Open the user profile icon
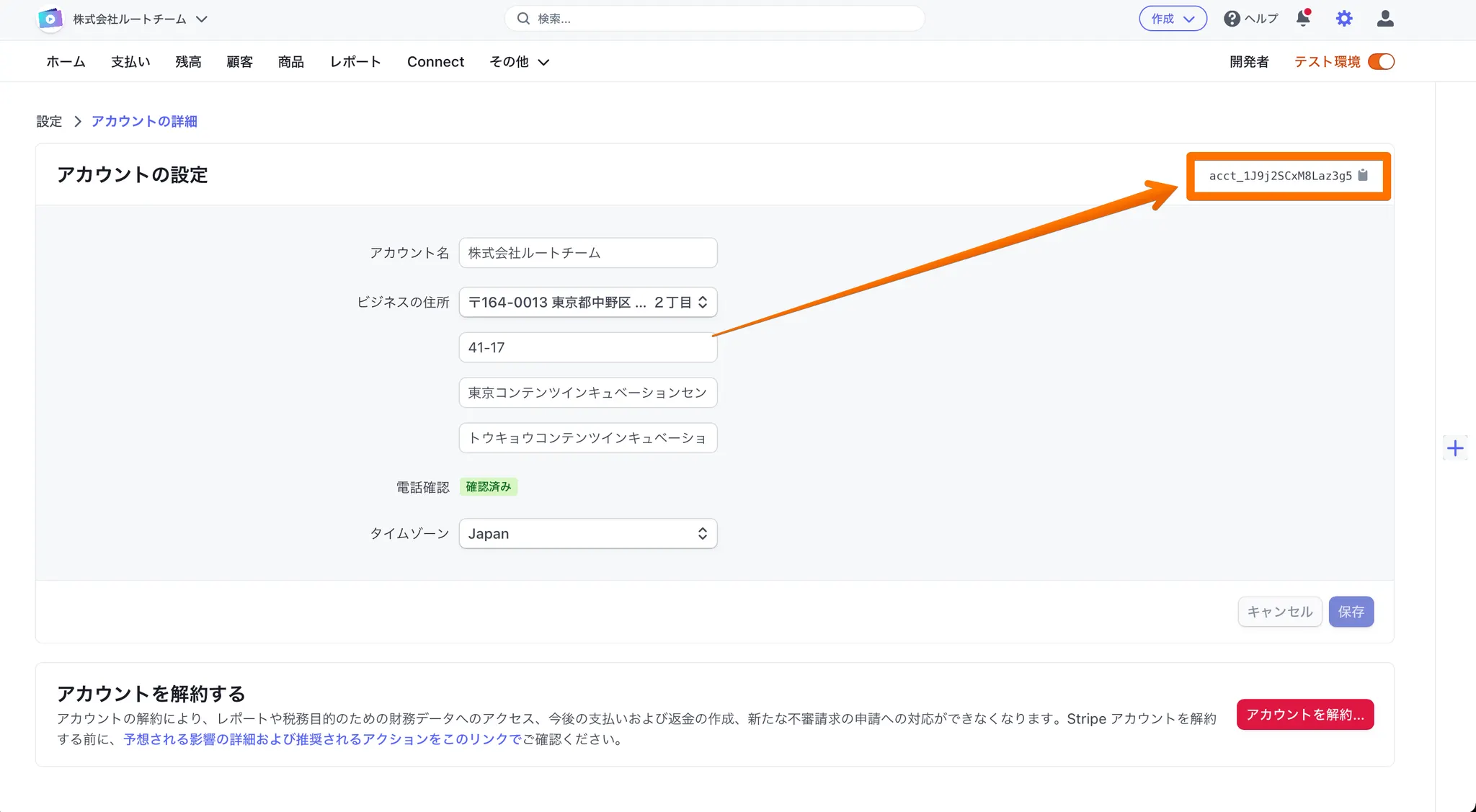This screenshot has height=812, width=1476. tap(1384, 19)
